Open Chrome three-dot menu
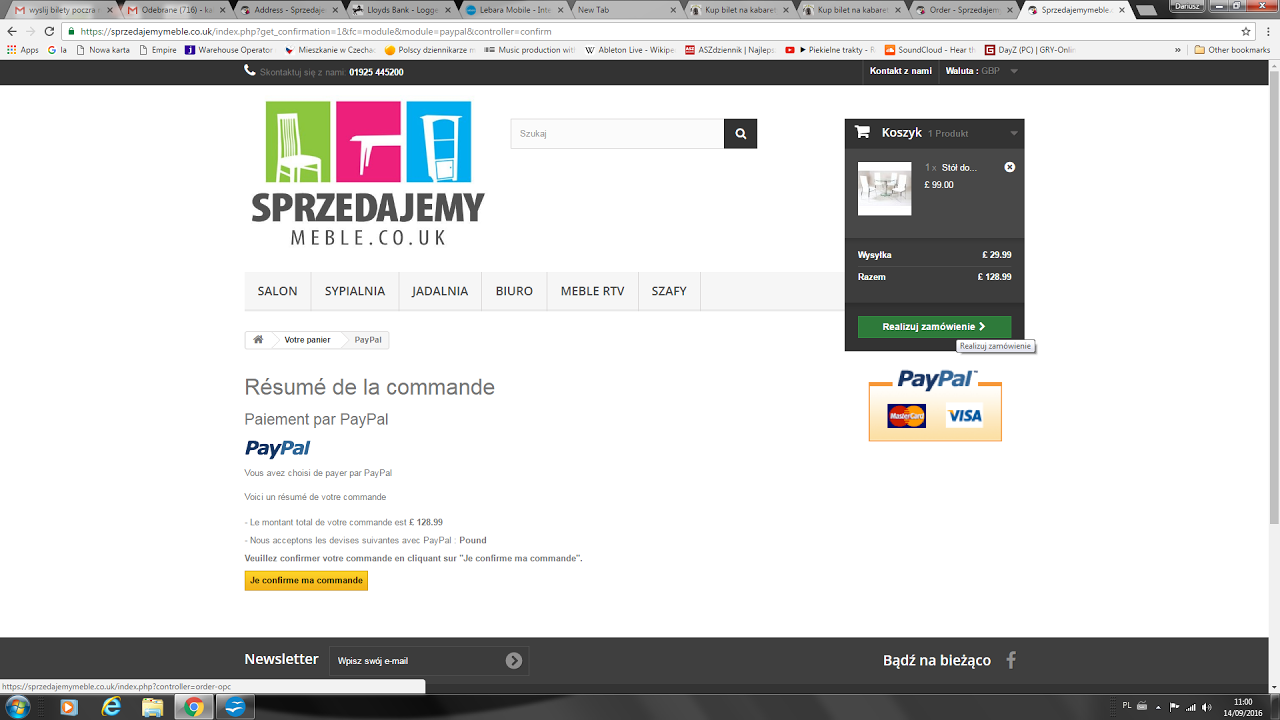The width and height of the screenshot is (1280, 720). [1266, 31]
